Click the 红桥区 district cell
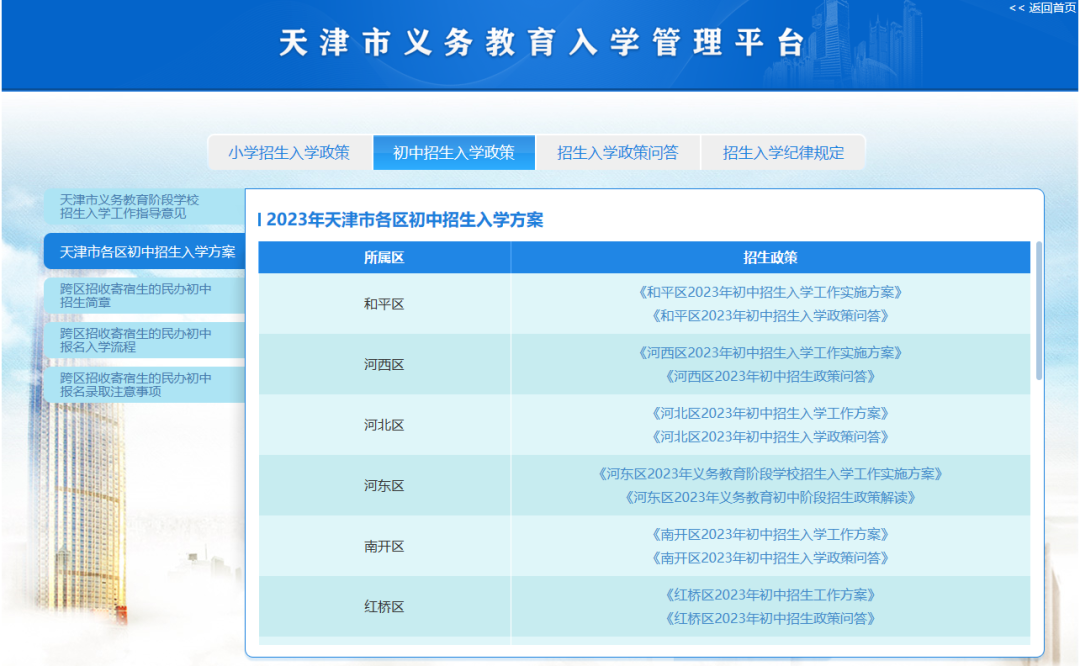 point(384,607)
